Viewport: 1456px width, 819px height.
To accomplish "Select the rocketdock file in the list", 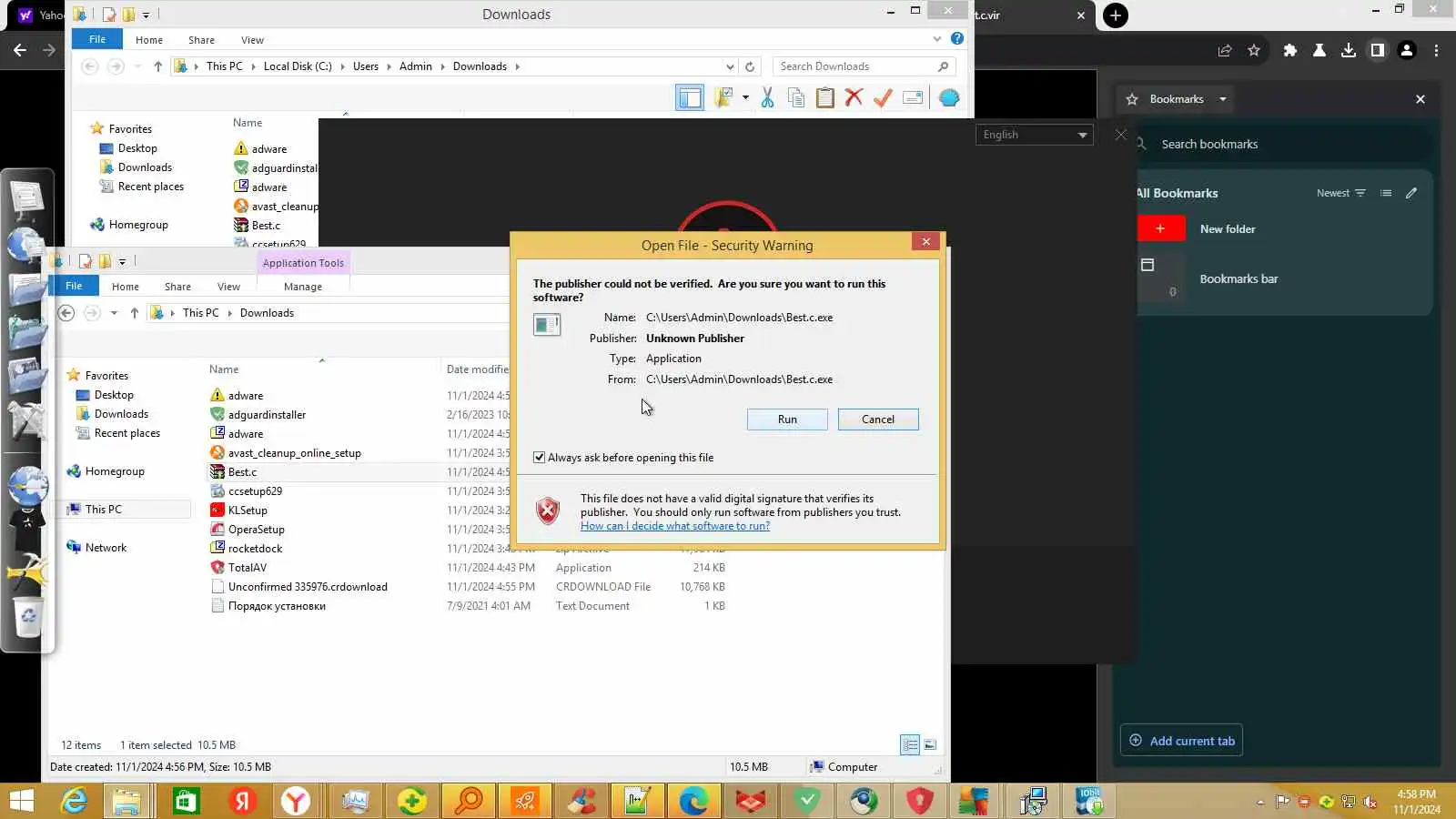I will click(x=256, y=549).
